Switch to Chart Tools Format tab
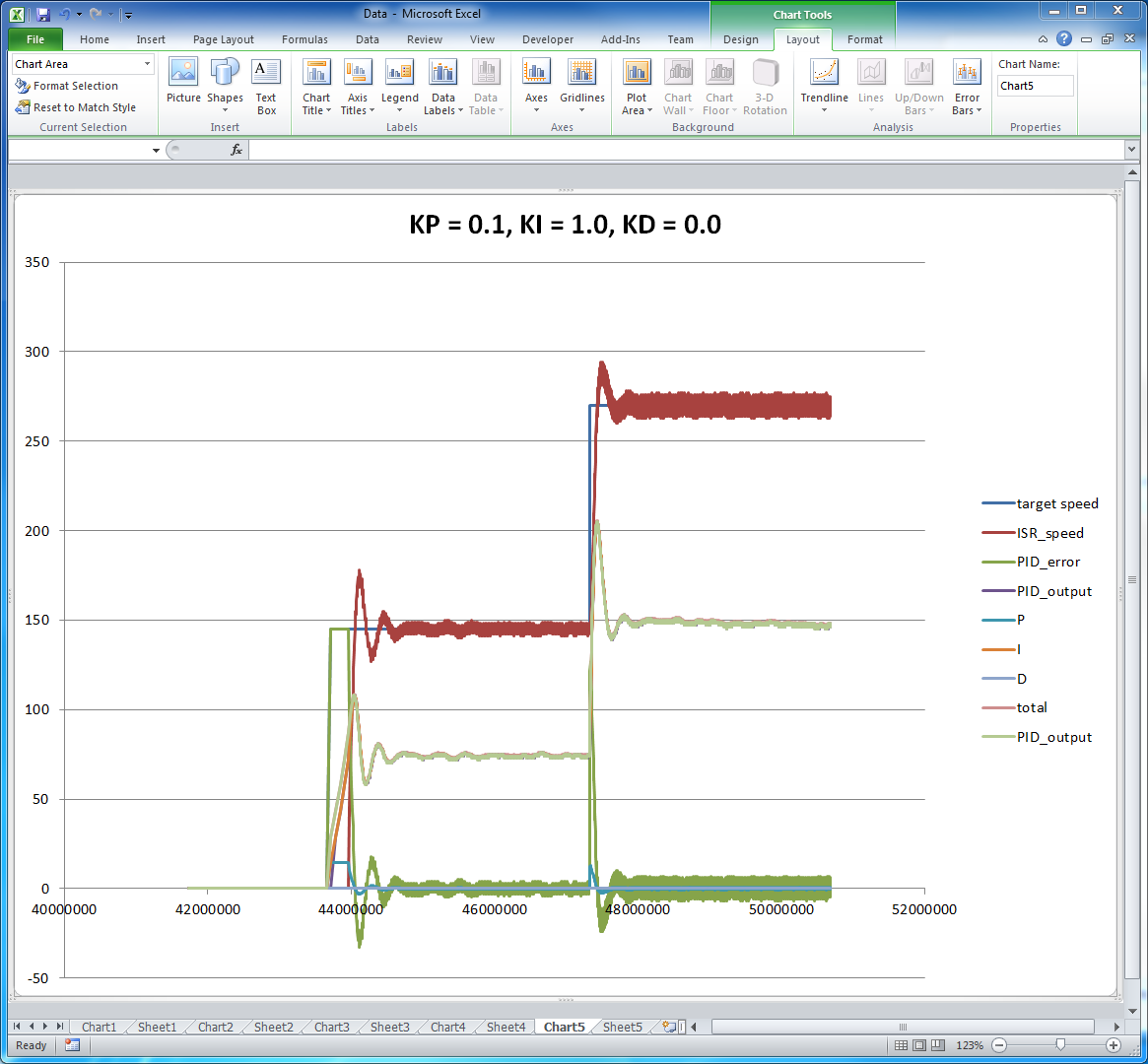Viewport: 1148px width, 1064px height. 864,39
